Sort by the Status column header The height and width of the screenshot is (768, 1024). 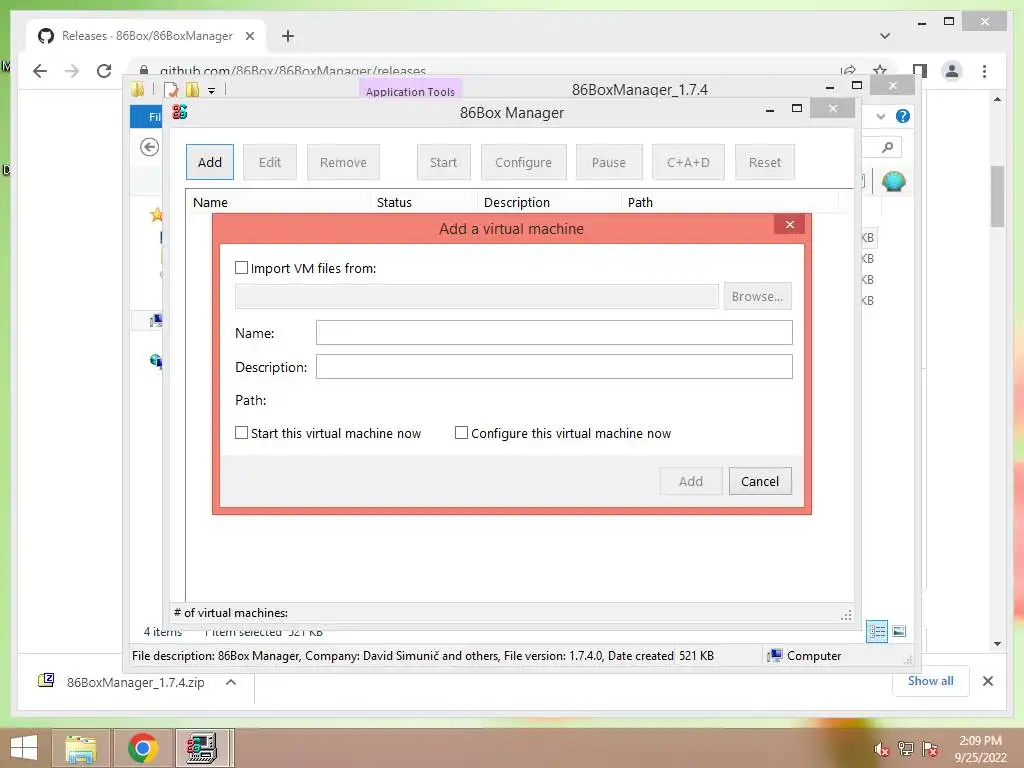pos(424,202)
